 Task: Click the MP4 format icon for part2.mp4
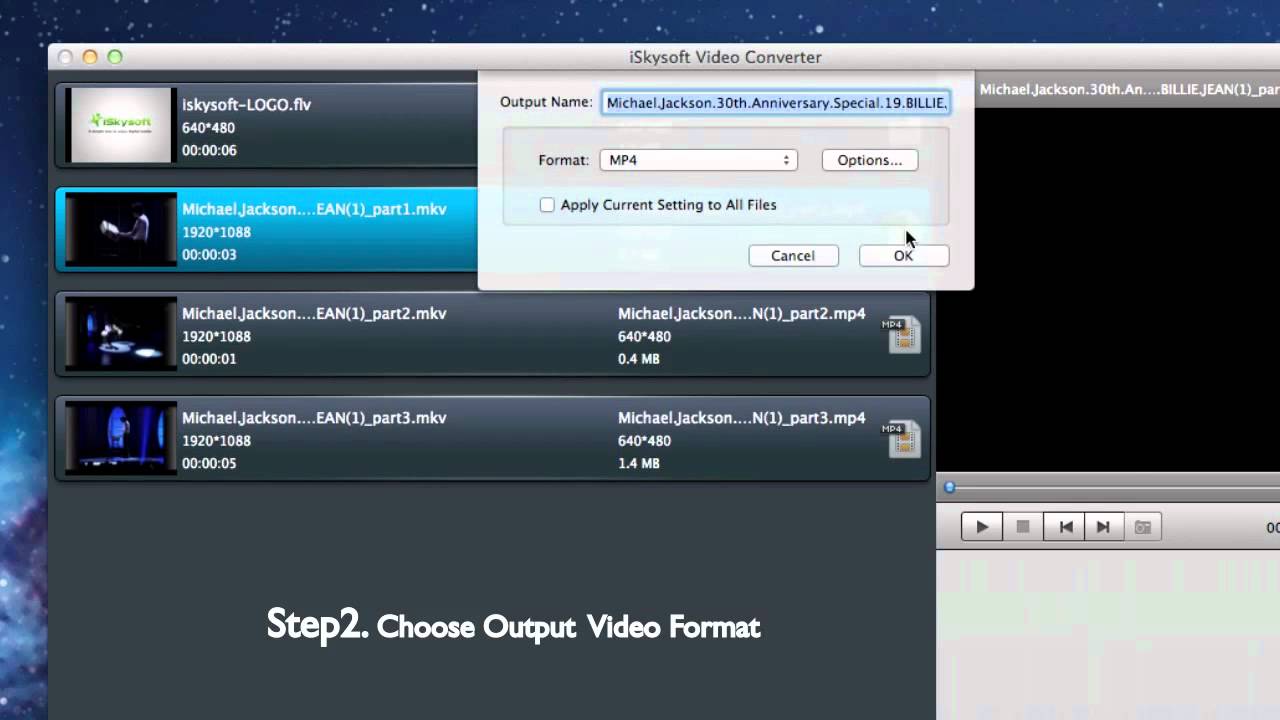click(901, 335)
